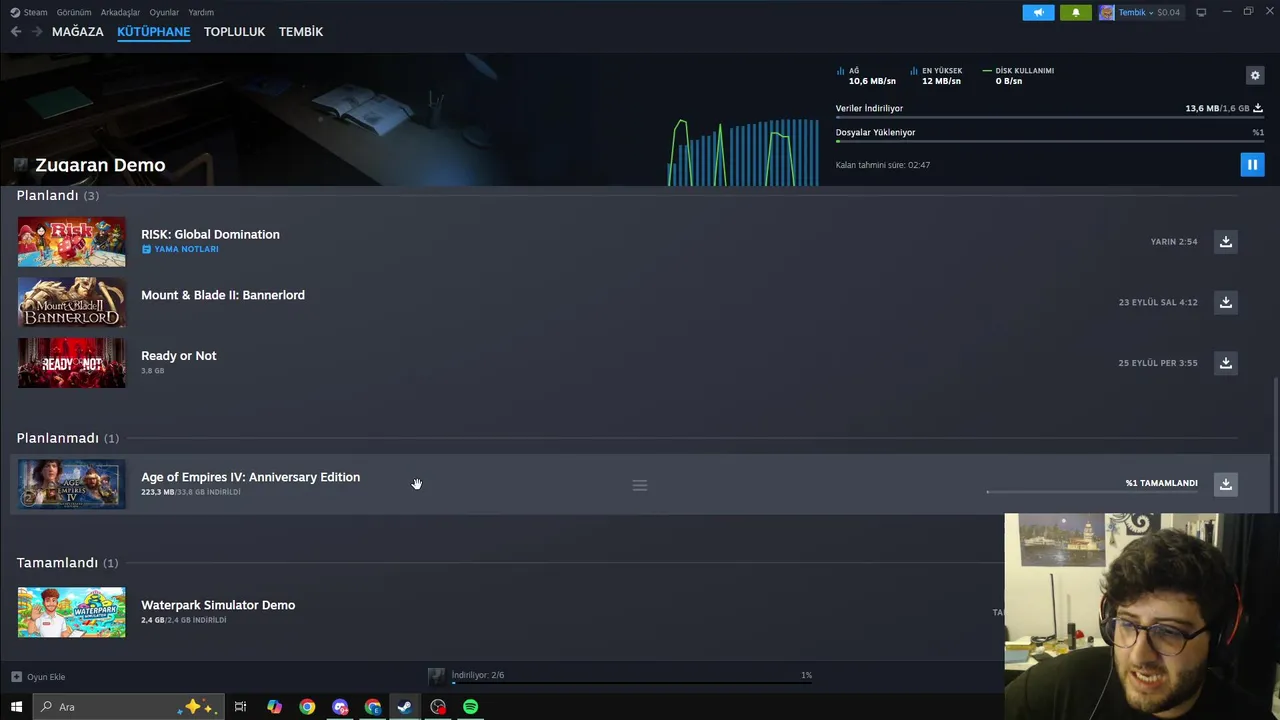
Task: Open the Görünüm menu
Action: pyautogui.click(x=74, y=12)
